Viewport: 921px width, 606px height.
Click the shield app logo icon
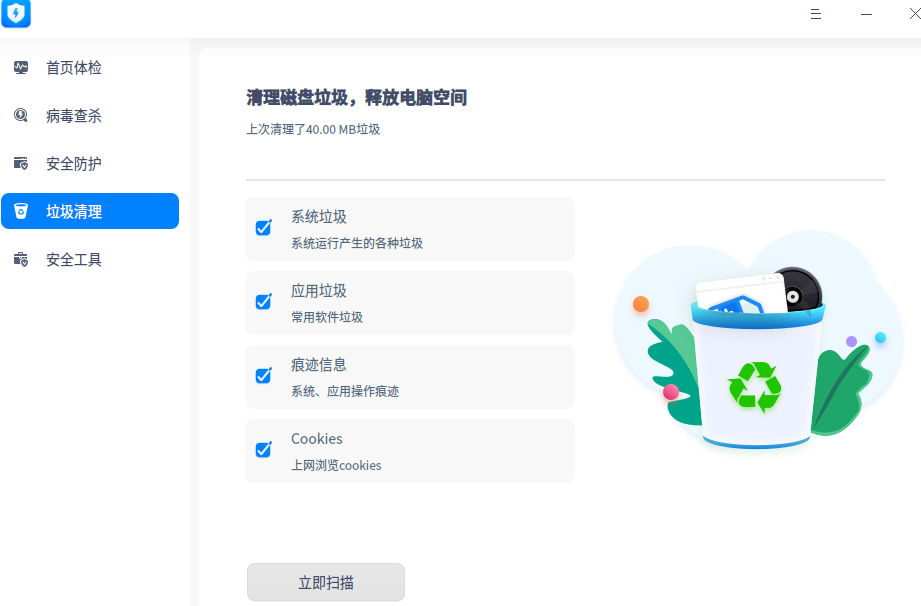(x=16, y=14)
